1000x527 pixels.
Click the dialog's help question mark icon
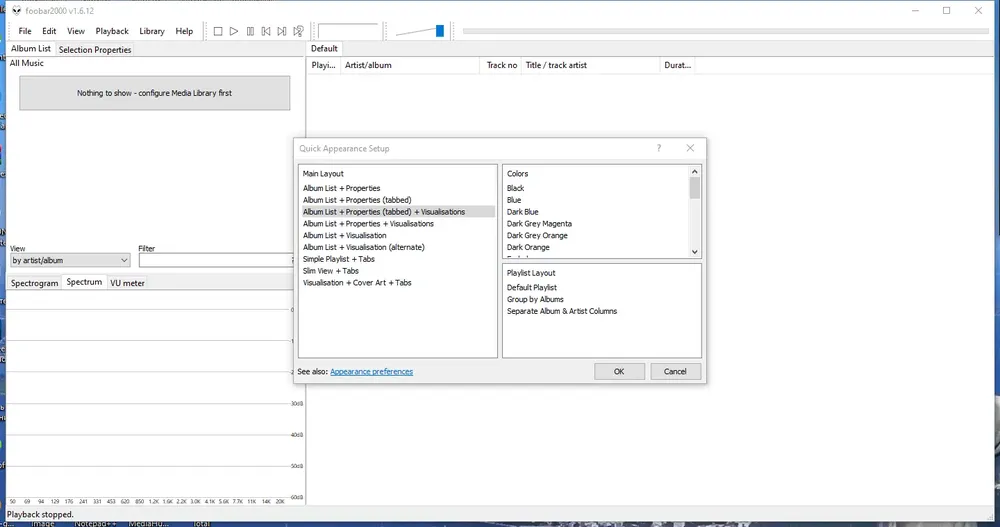[x=659, y=148]
